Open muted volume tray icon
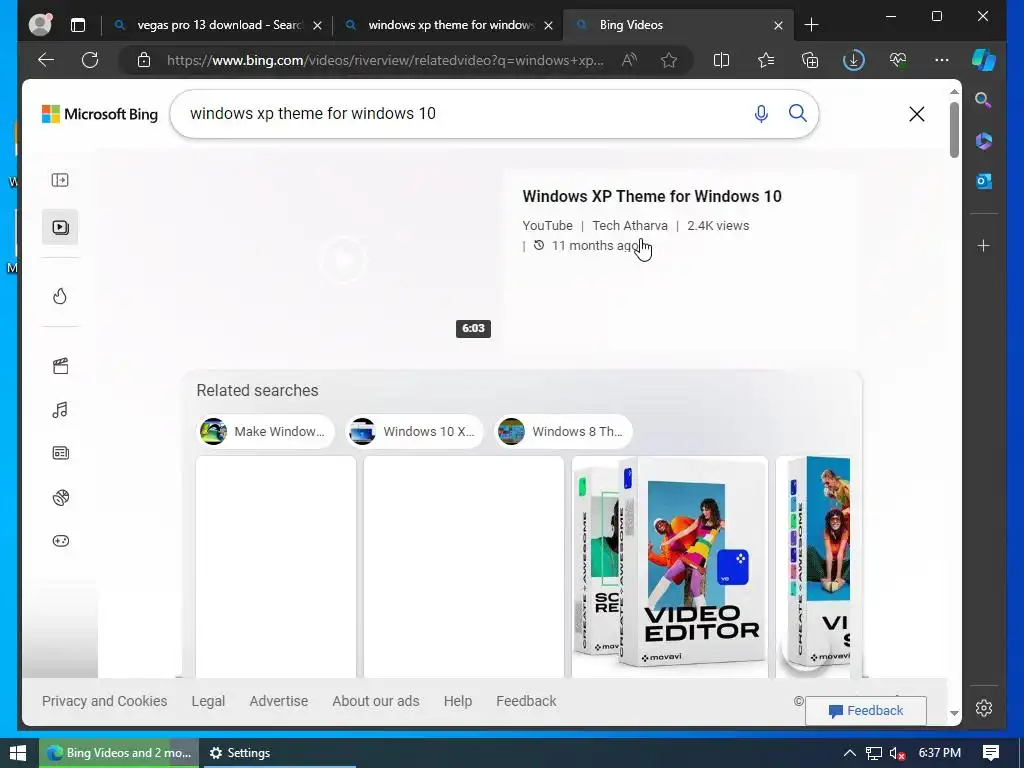1024x768 pixels. tap(897, 753)
